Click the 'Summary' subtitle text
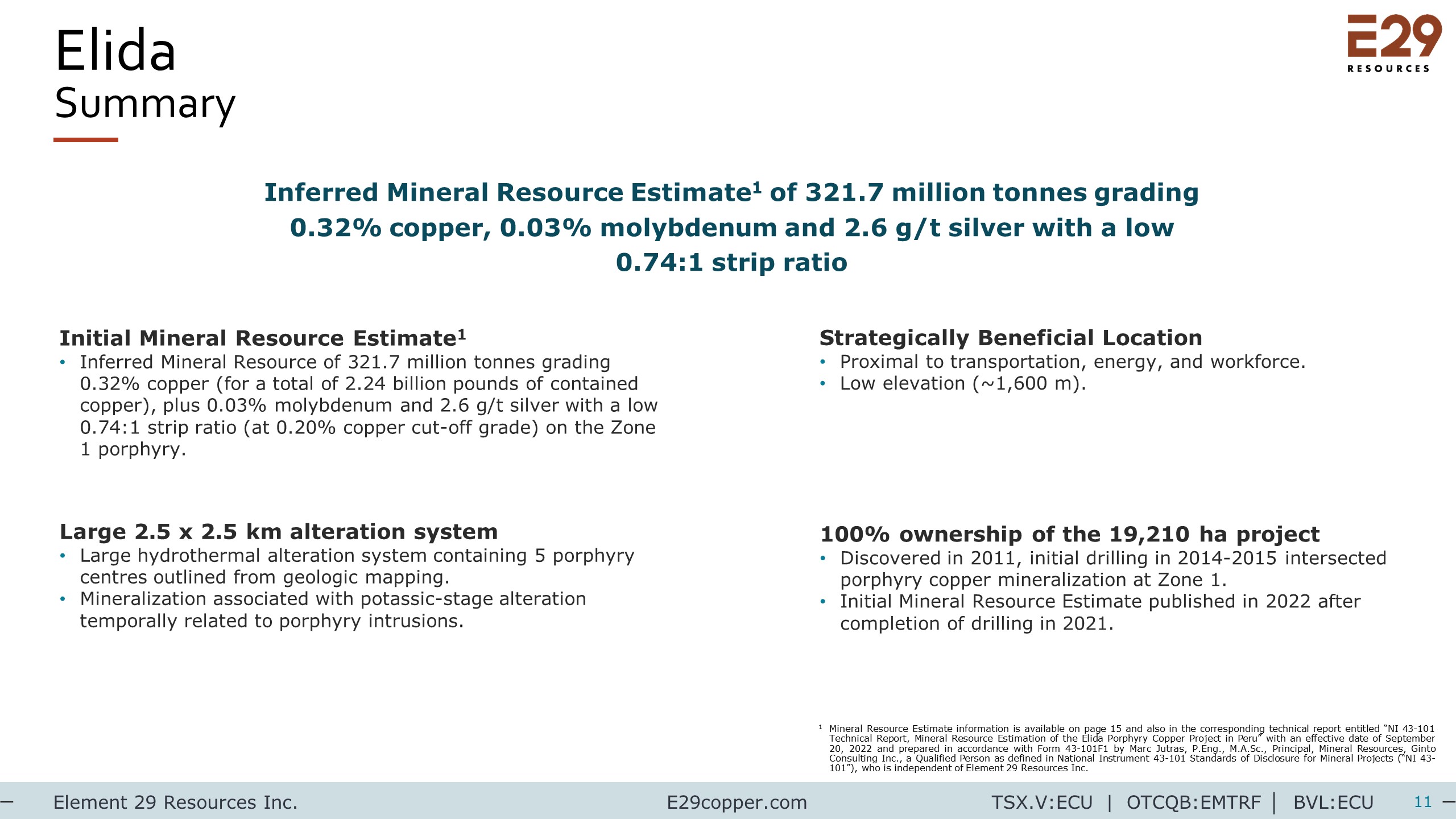Viewport: 1456px width, 819px height. (x=144, y=104)
